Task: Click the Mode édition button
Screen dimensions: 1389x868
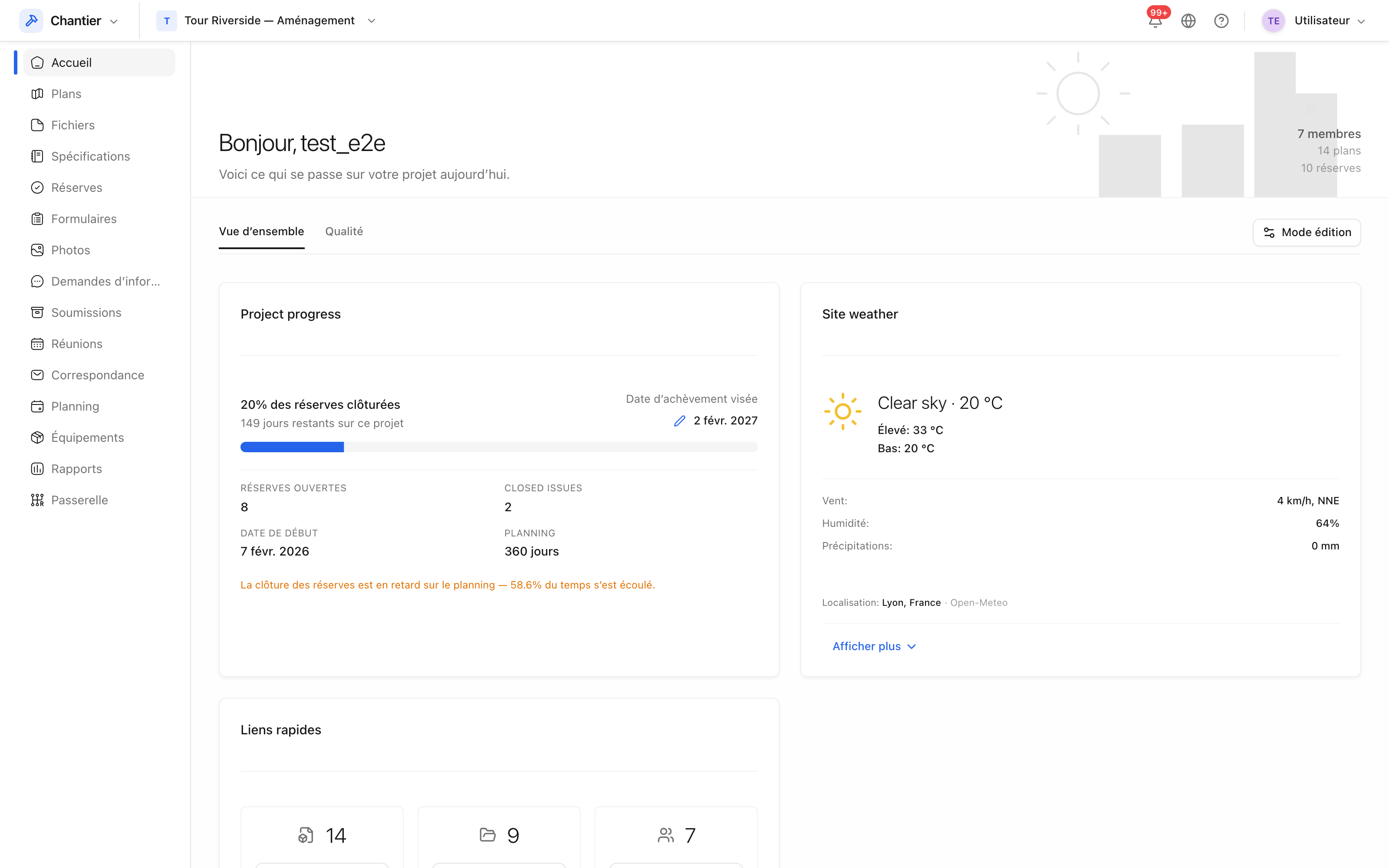Action: 1307,233
